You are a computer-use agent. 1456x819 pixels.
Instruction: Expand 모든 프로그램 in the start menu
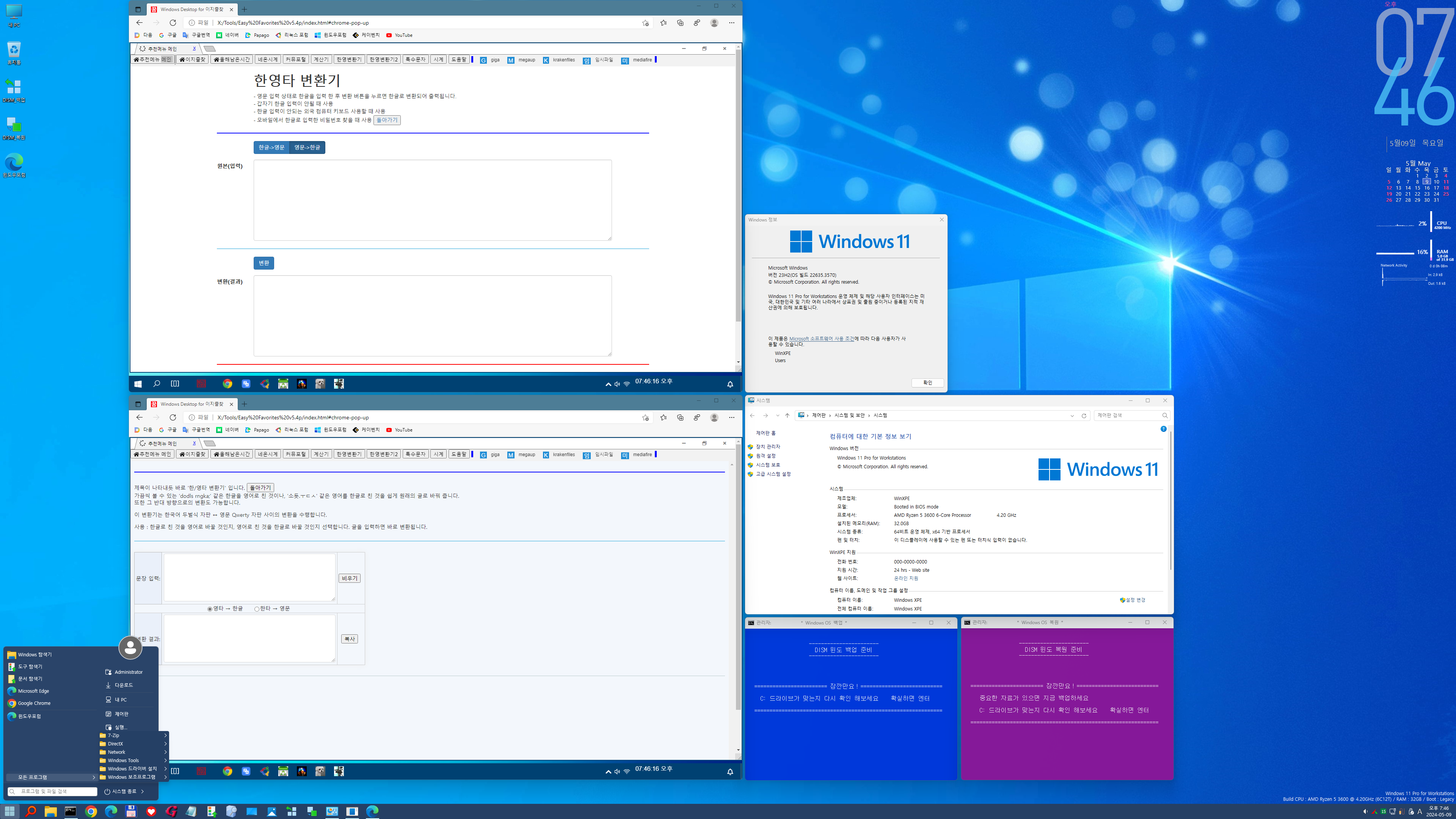(x=52, y=777)
